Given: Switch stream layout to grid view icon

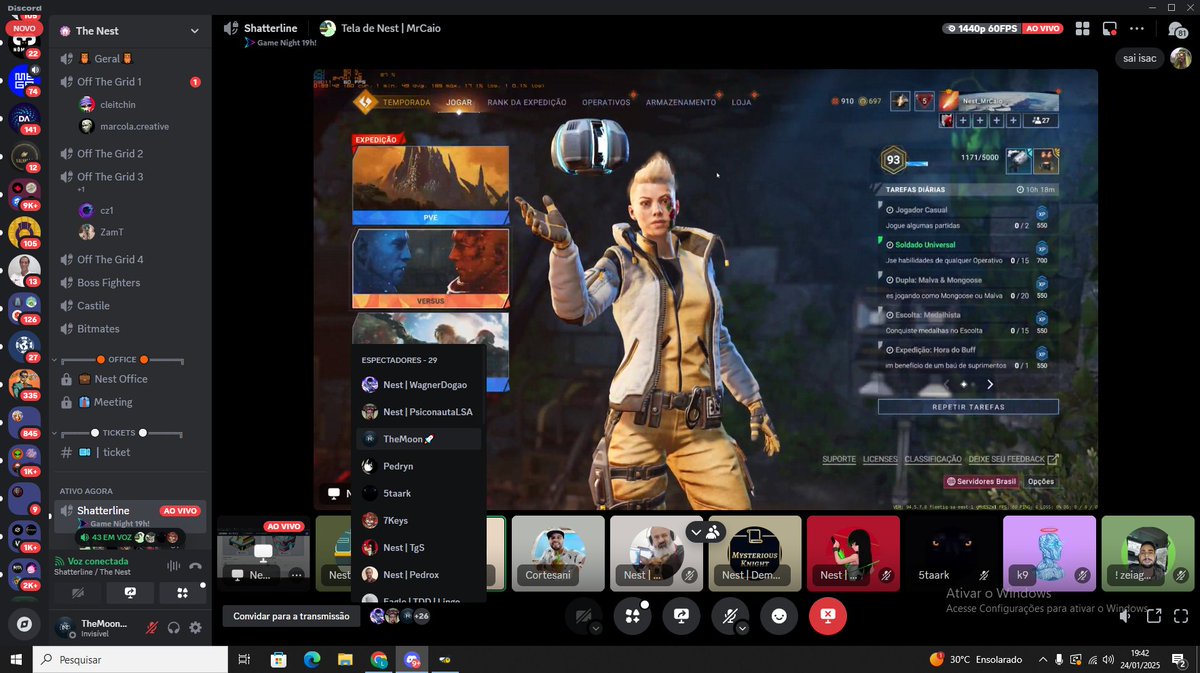Looking at the screenshot, I should coord(1082,29).
